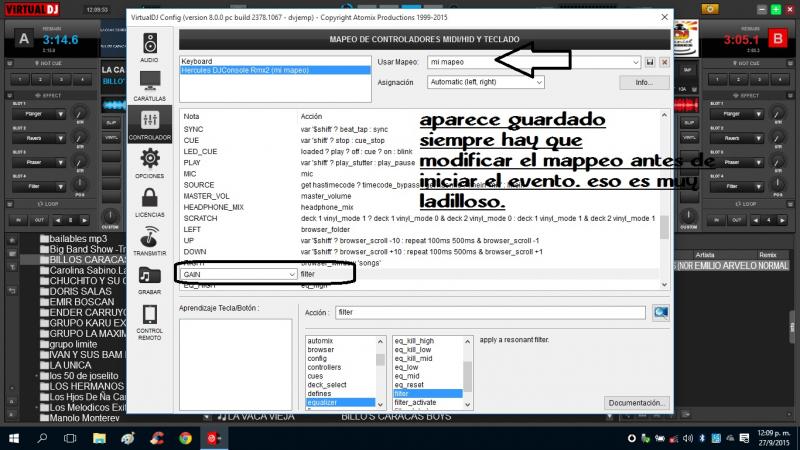Viewport: 800px width, 450px height.
Task: Open the Transmitir broadcast section
Action: [149, 240]
